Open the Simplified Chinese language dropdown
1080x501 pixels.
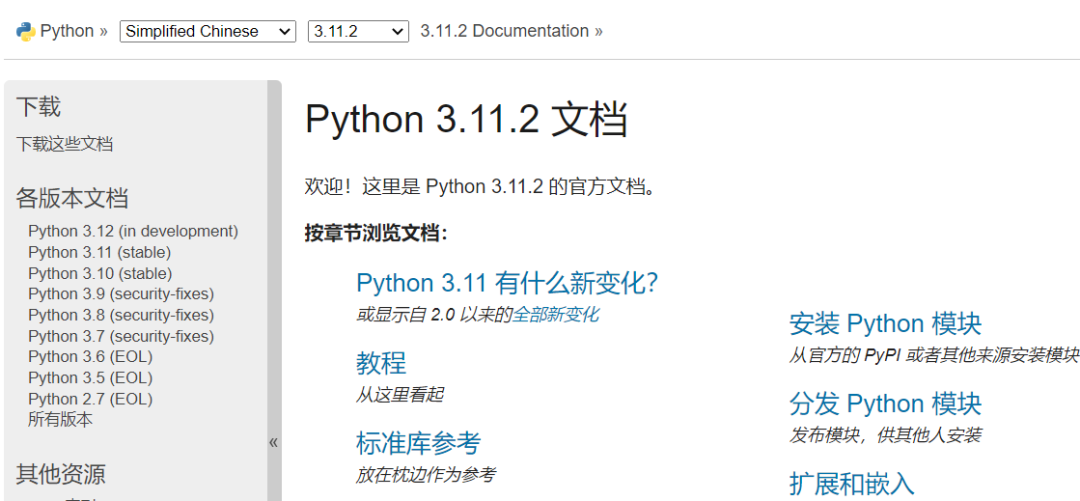point(208,31)
